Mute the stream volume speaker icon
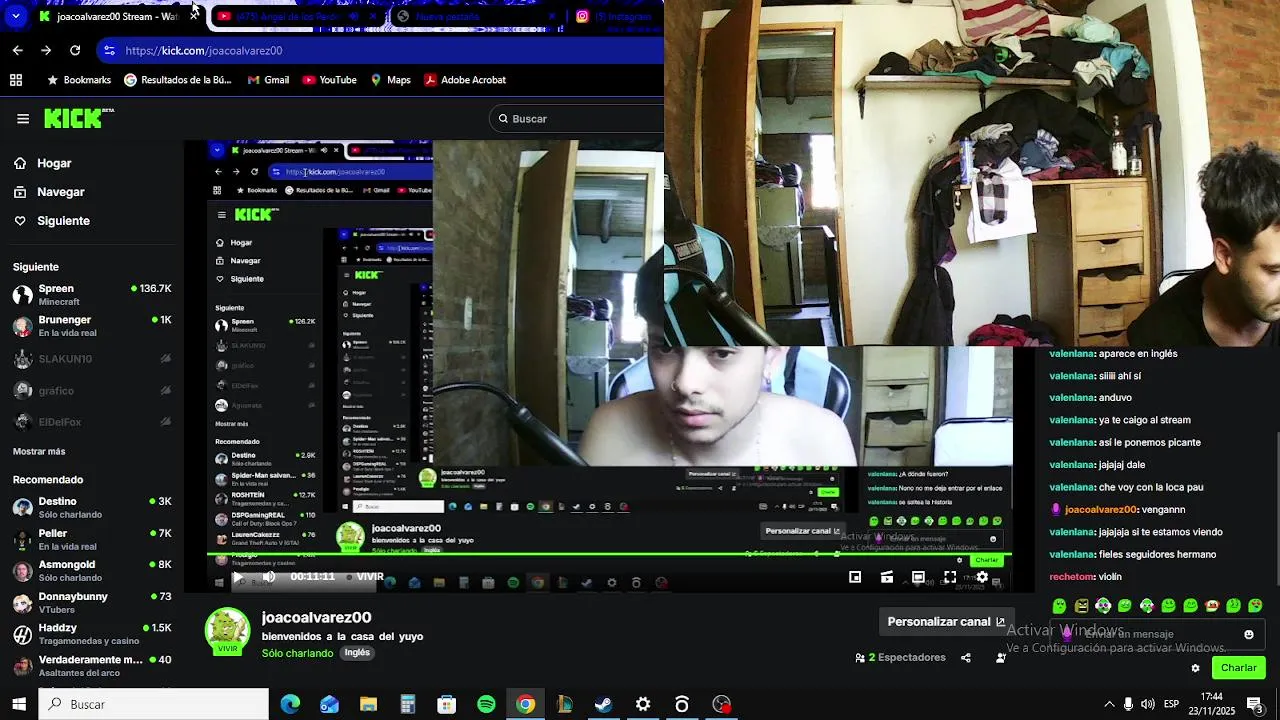 (269, 577)
